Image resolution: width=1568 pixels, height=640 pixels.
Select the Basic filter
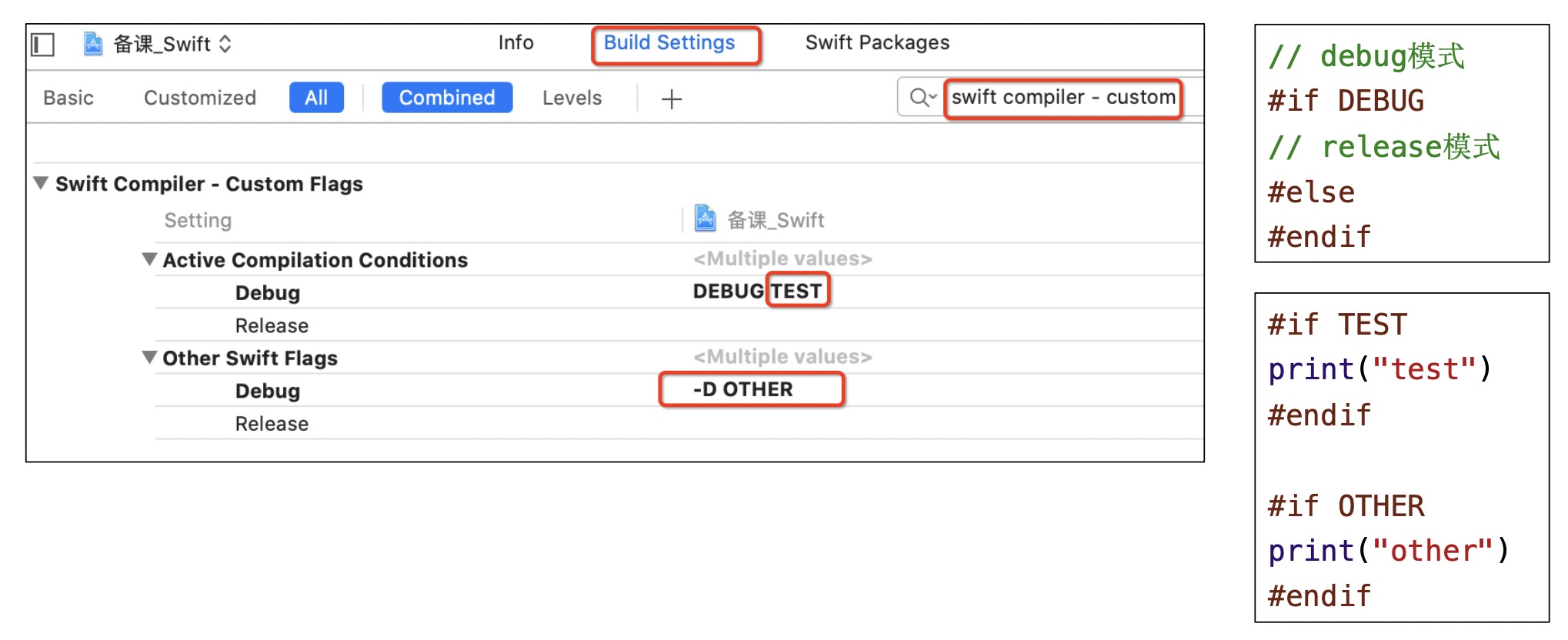68,98
